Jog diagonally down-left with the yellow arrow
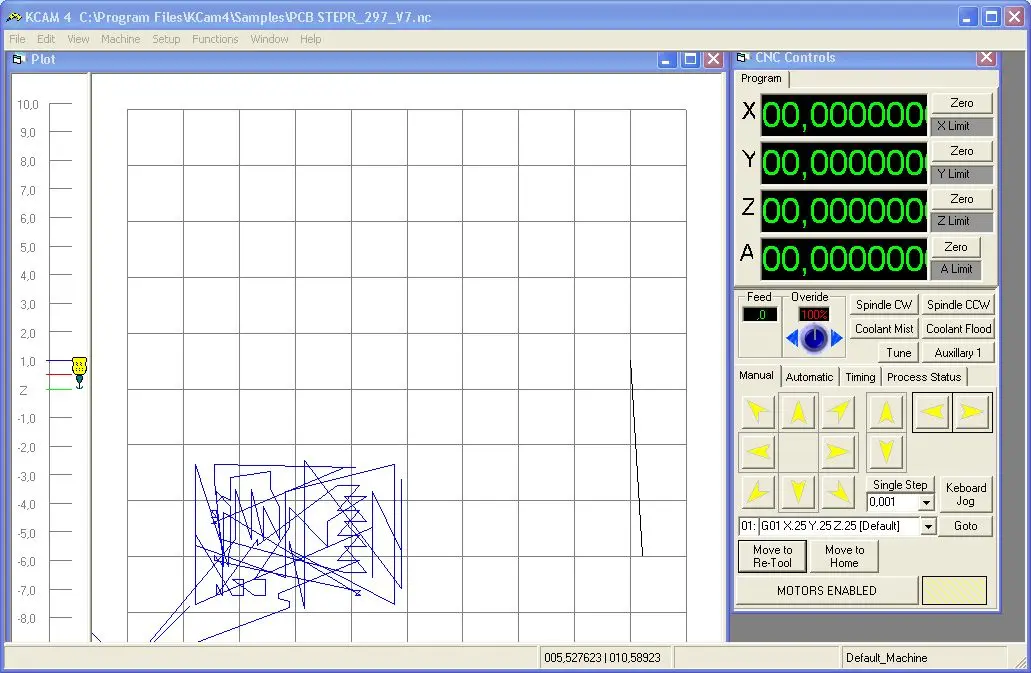Screen dimensions: 1031x673 758,492
